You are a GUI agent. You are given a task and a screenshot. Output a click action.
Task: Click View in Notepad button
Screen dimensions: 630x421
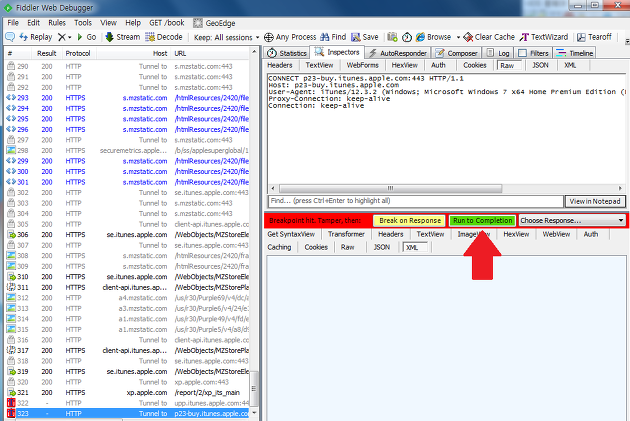tap(595, 201)
